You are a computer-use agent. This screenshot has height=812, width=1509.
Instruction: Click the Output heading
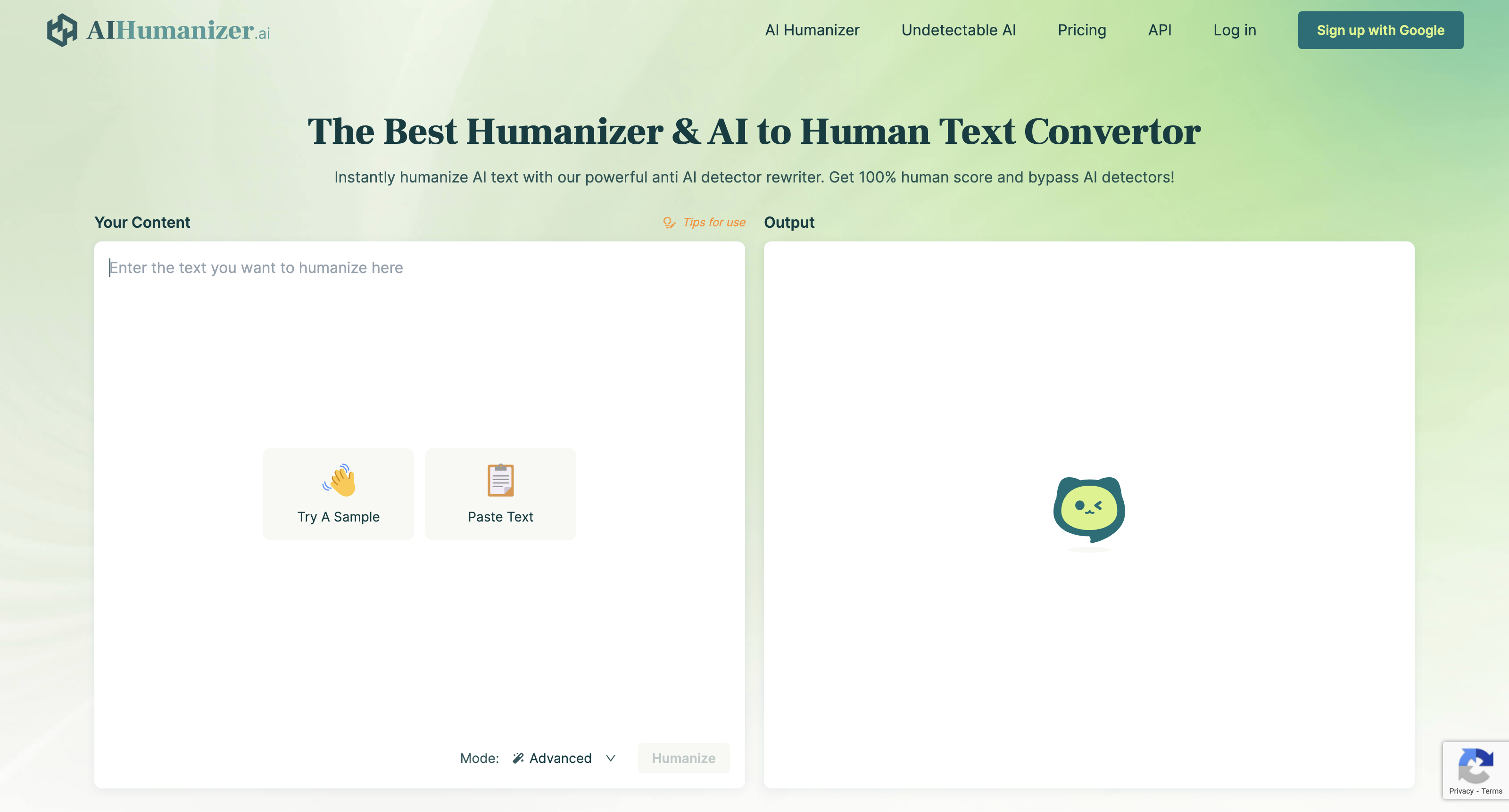coord(789,223)
